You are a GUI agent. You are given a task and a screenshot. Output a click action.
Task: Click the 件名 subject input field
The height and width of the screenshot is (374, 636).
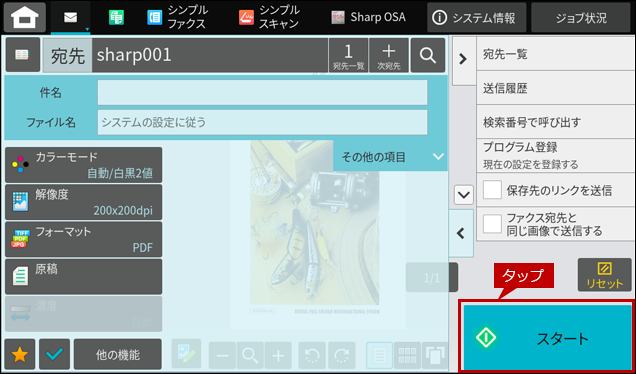pos(262,92)
